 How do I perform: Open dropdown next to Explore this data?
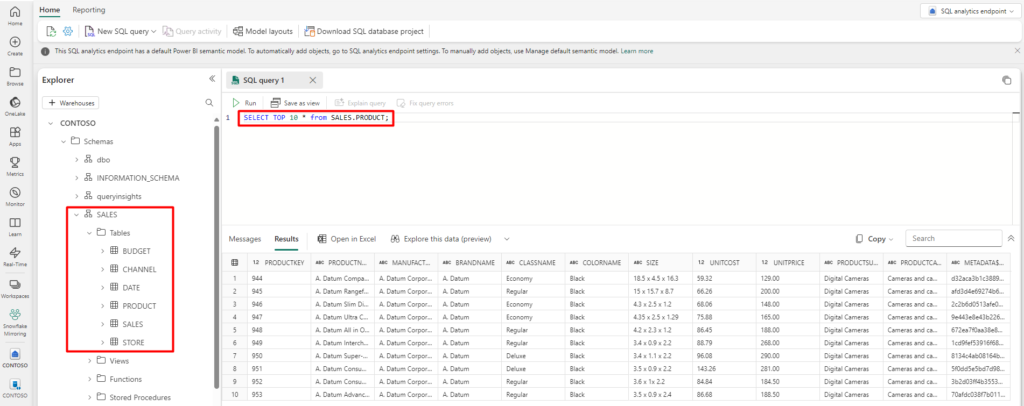point(506,239)
